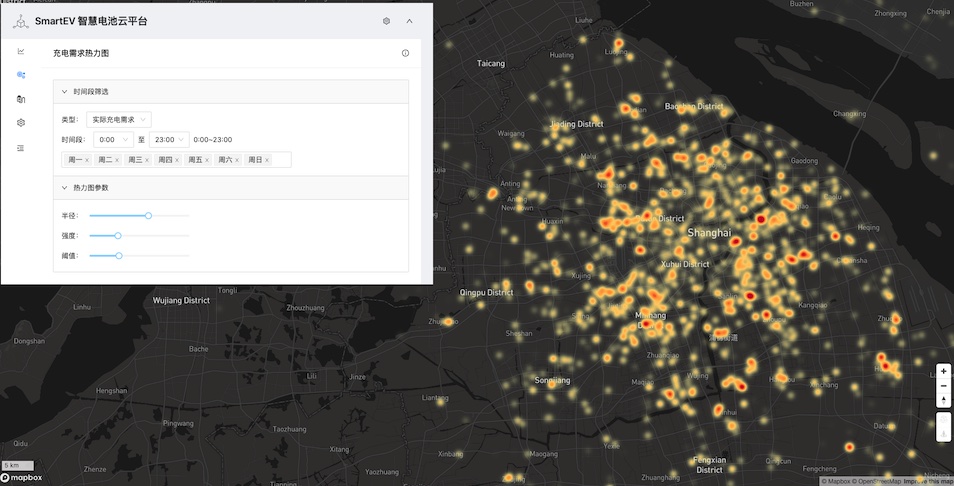
Task: Open the charging station sidebar icon
Action: point(21,99)
